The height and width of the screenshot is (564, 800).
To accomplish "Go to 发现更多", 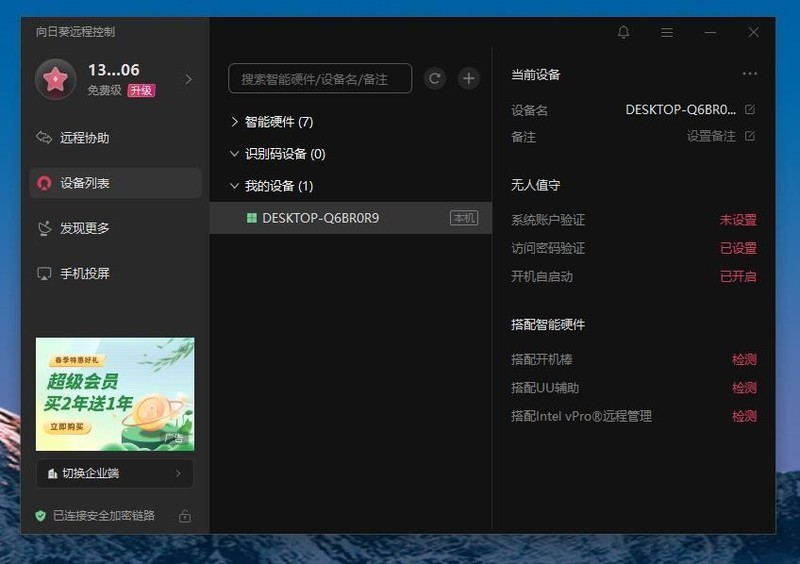I will click(x=115, y=228).
